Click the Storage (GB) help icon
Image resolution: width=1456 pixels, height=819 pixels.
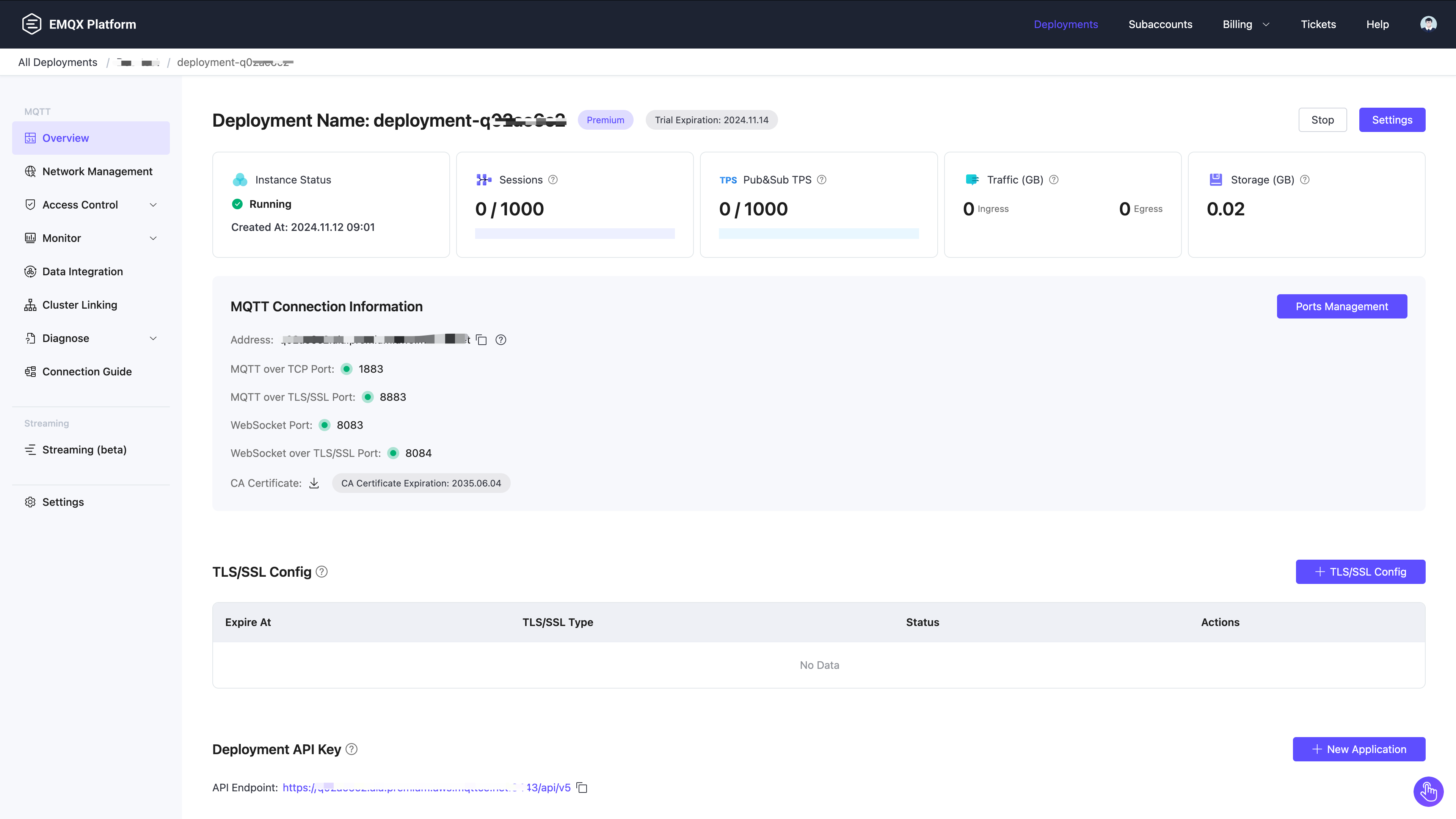(1304, 180)
